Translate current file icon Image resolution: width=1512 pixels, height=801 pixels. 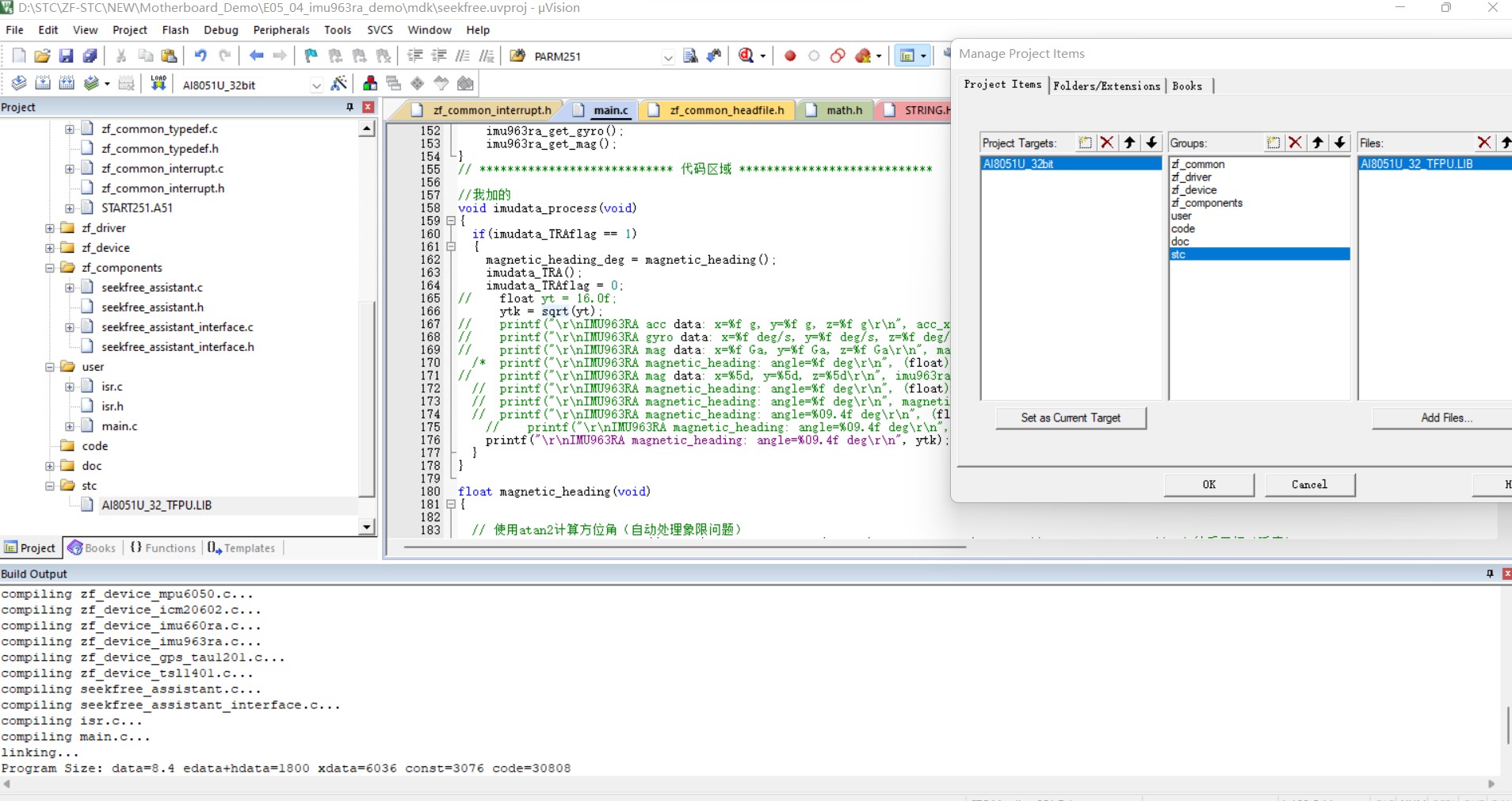pyautogui.click(x=19, y=83)
